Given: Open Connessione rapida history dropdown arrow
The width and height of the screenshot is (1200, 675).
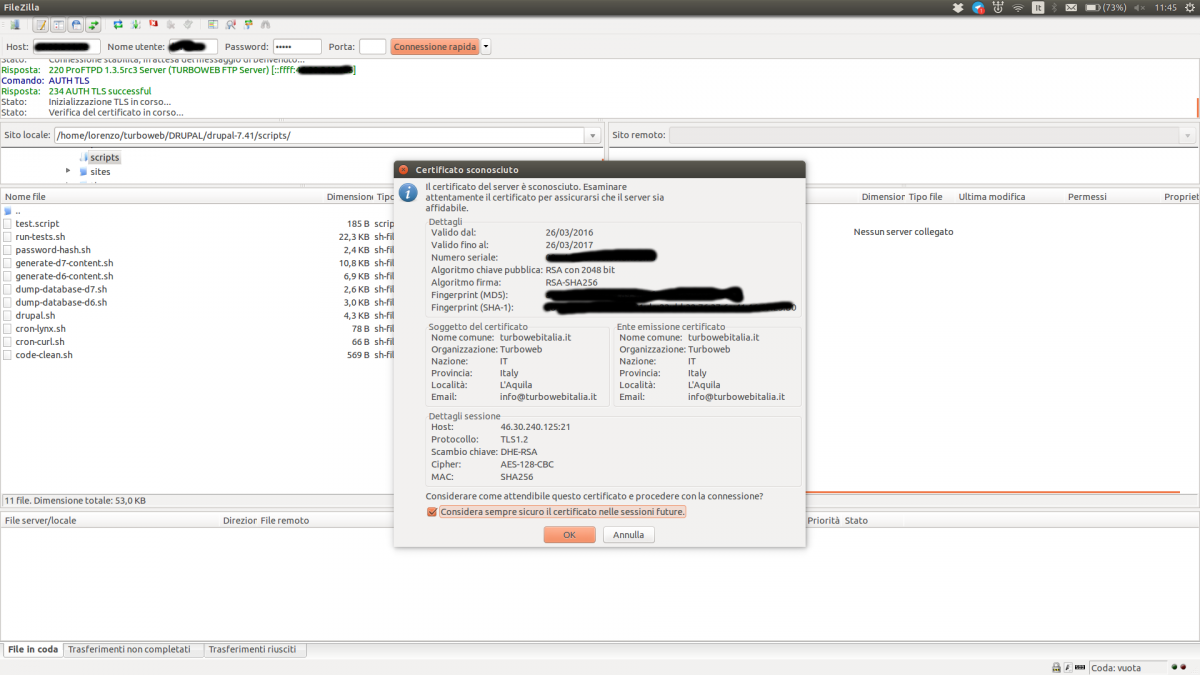Looking at the screenshot, I should point(486,47).
